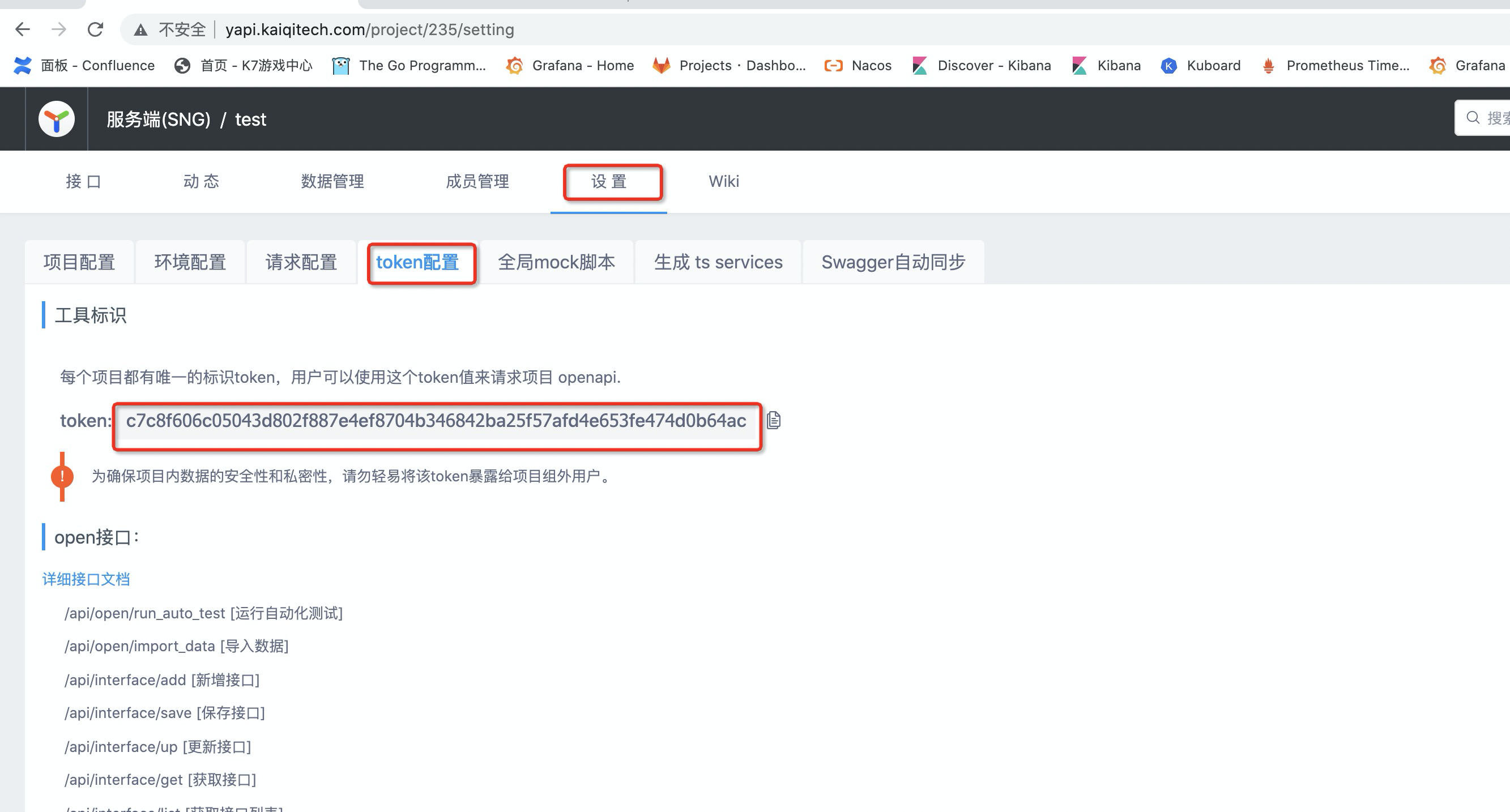Open the 接口 tab
Viewport: 1510px width, 812px height.
(x=83, y=181)
